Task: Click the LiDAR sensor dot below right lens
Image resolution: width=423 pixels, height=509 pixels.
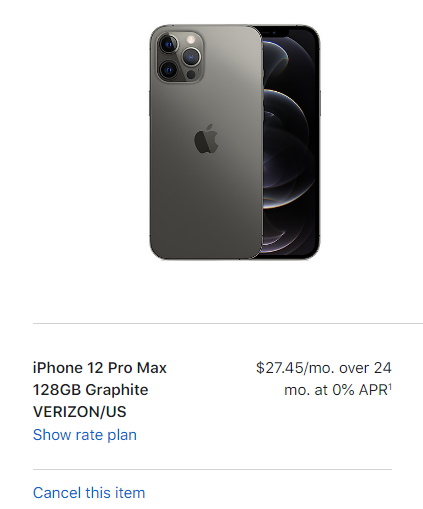Action: coord(191,74)
